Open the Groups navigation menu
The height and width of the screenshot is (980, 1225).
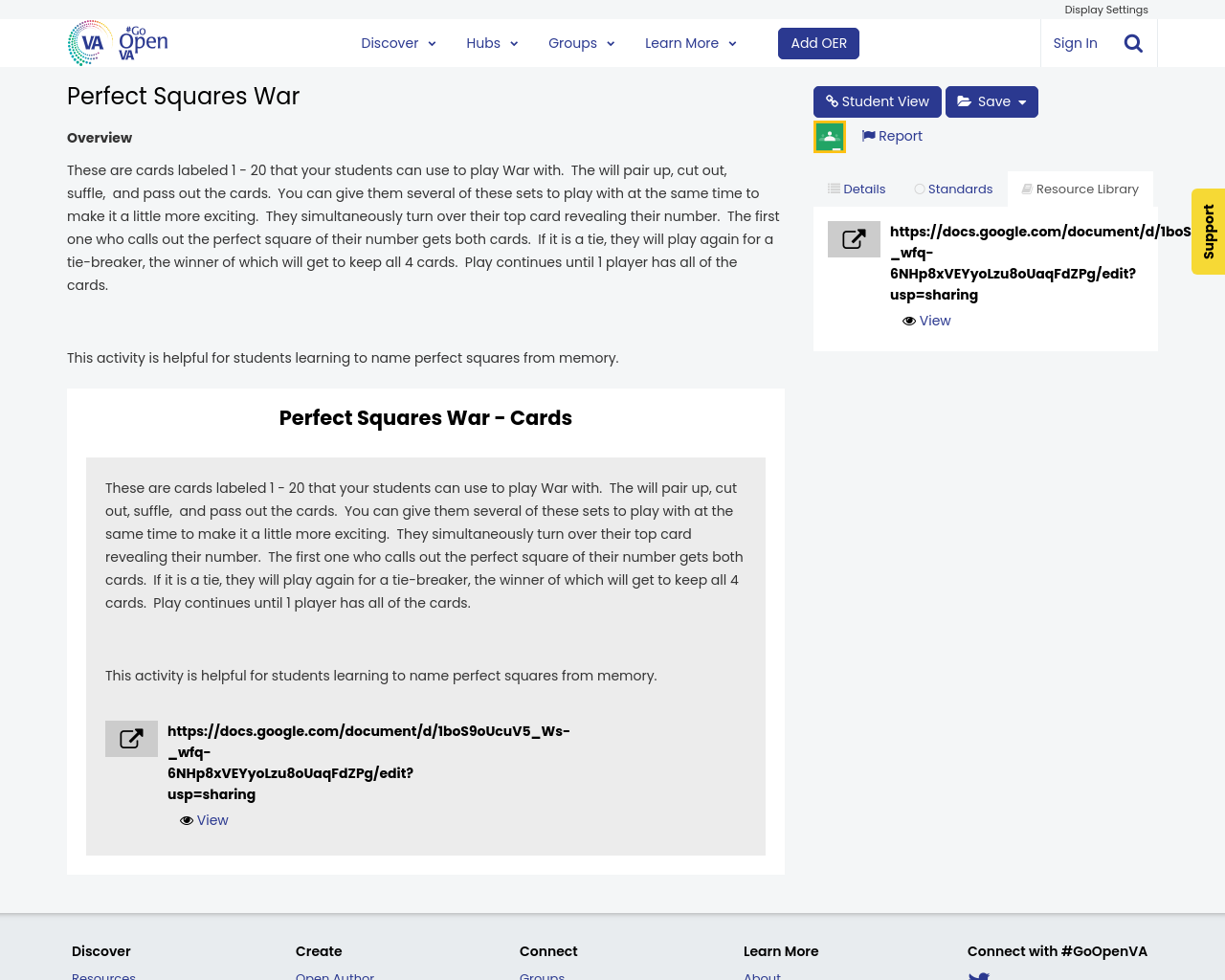pyautogui.click(x=581, y=43)
